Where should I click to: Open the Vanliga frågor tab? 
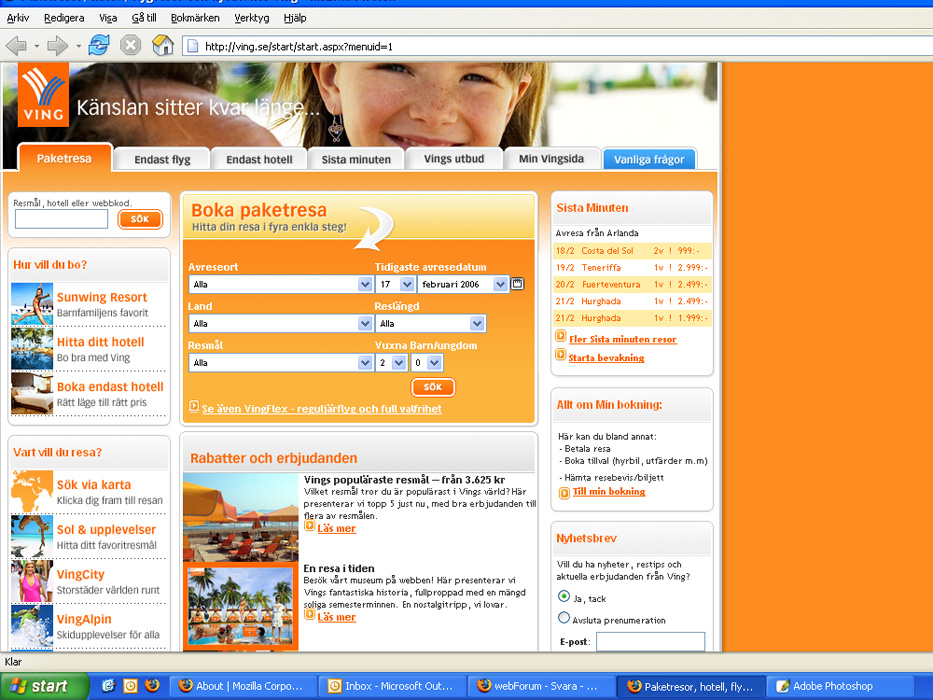[649, 160]
